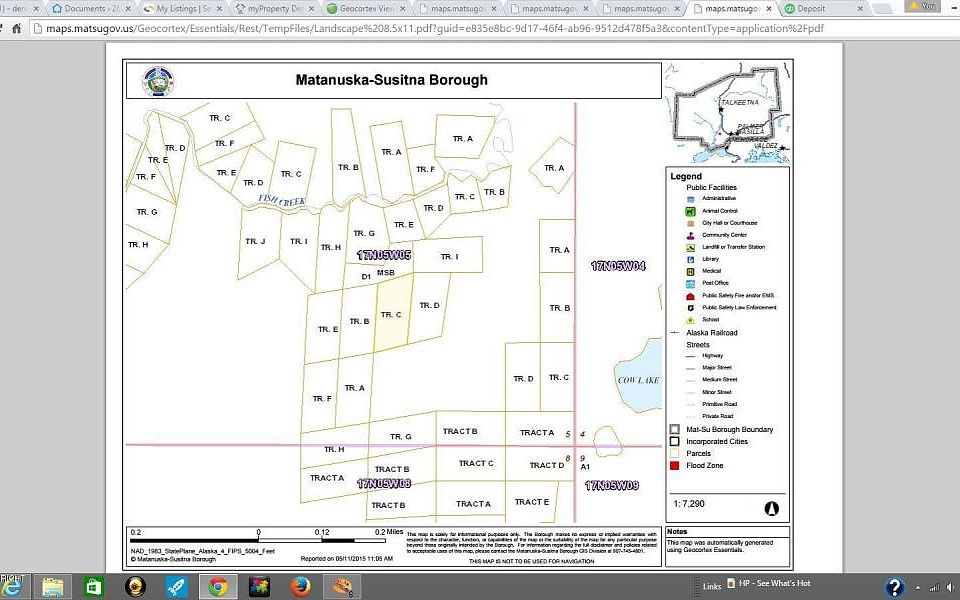Screen dimensions: 960x600
Task: Click the '17N05W04' section label
Action: tap(618, 266)
